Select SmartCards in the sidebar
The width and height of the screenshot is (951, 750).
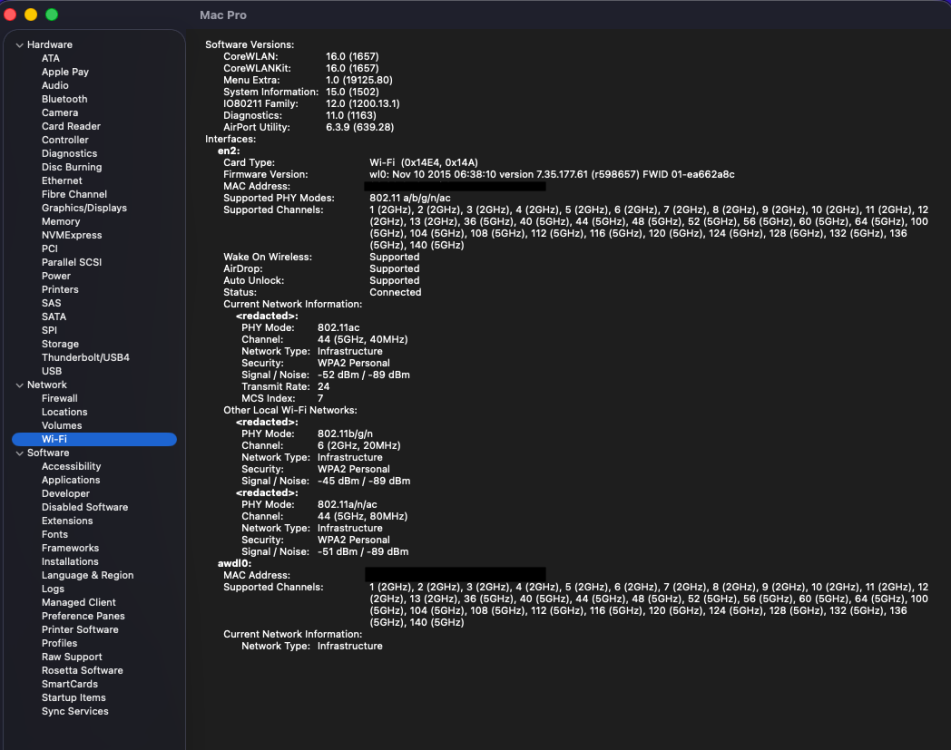click(x=69, y=684)
